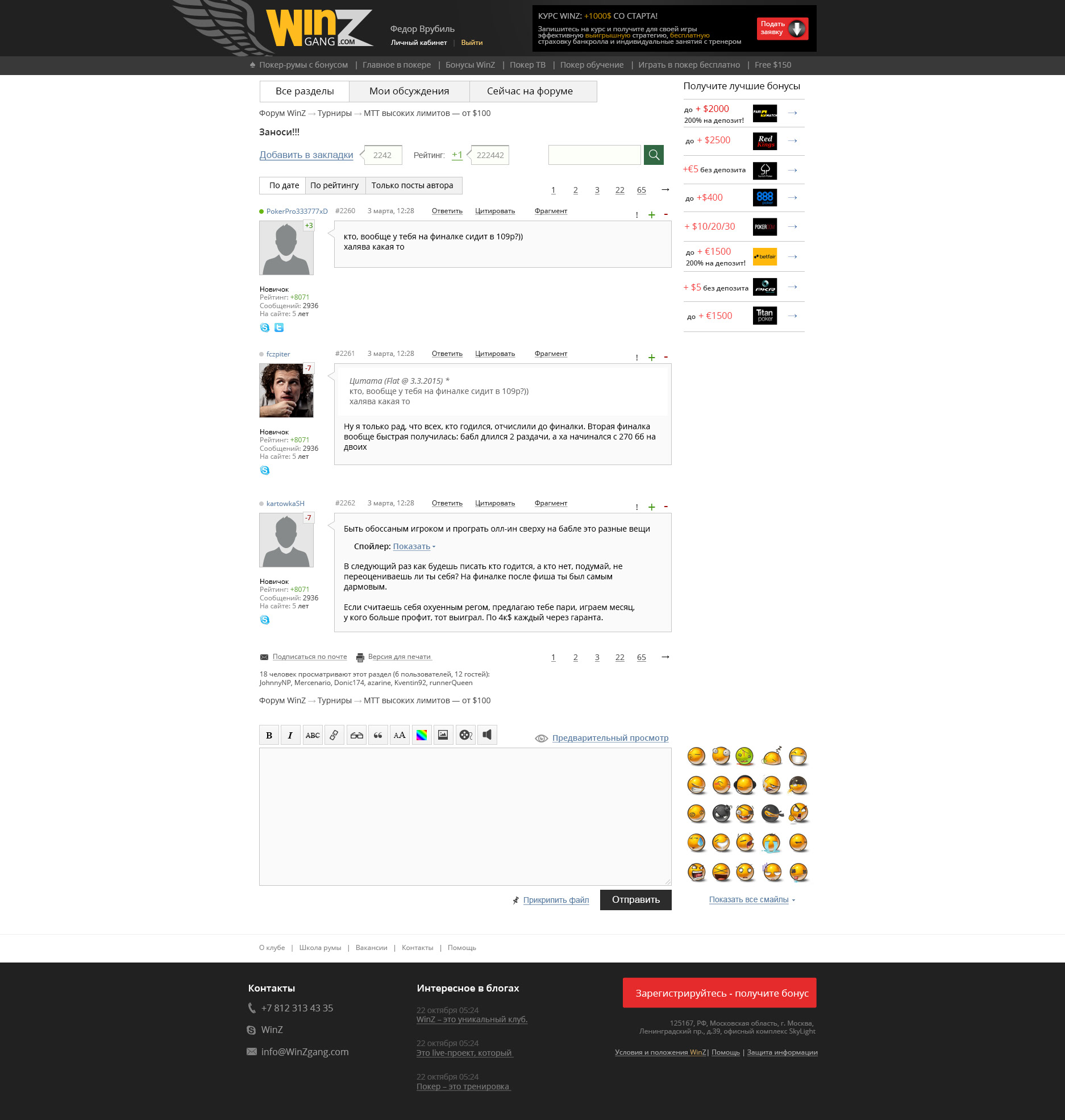Image resolution: width=1065 pixels, height=1120 pixels.
Task: Click 'Цитировать' on post #2261
Action: pyautogui.click(x=495, y=354)
